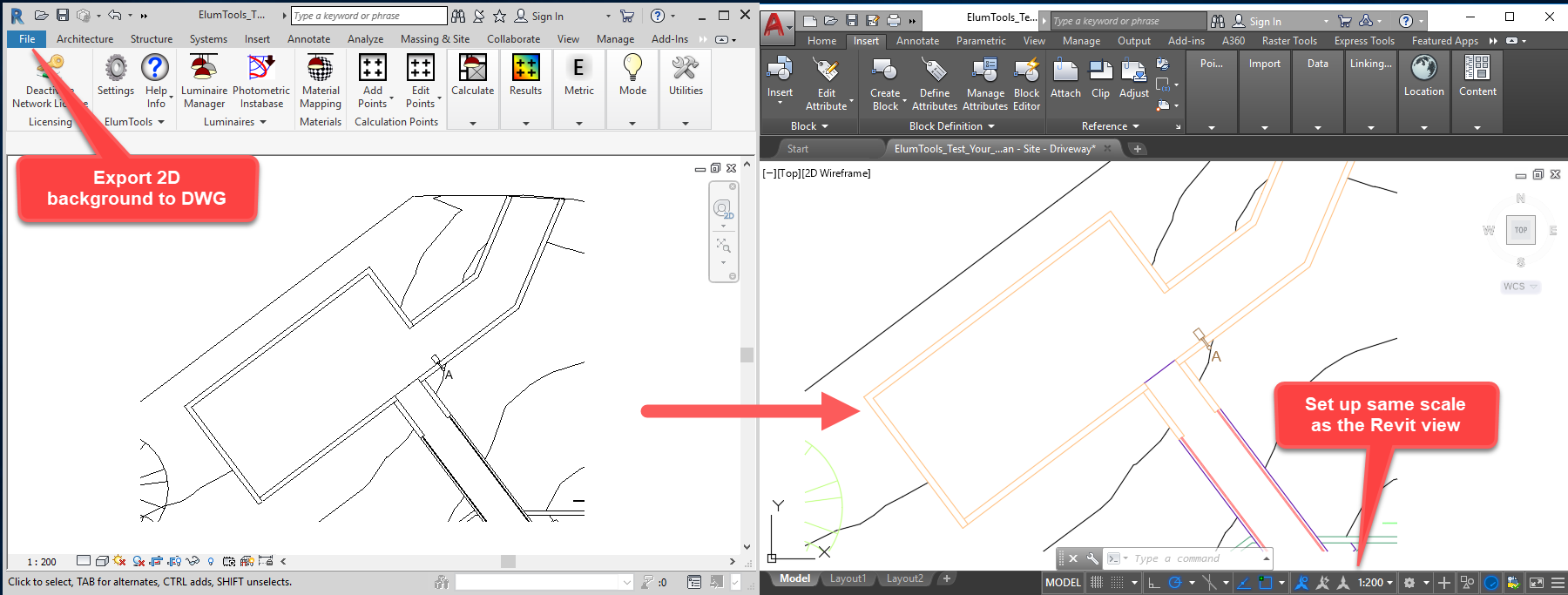Expand the Import panel dropdown arrow
Viewport: 1568px width, 595px height.
click(1265, 127)
